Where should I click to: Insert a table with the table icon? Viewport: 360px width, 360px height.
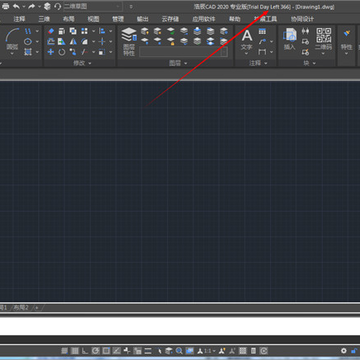point(262,31)
